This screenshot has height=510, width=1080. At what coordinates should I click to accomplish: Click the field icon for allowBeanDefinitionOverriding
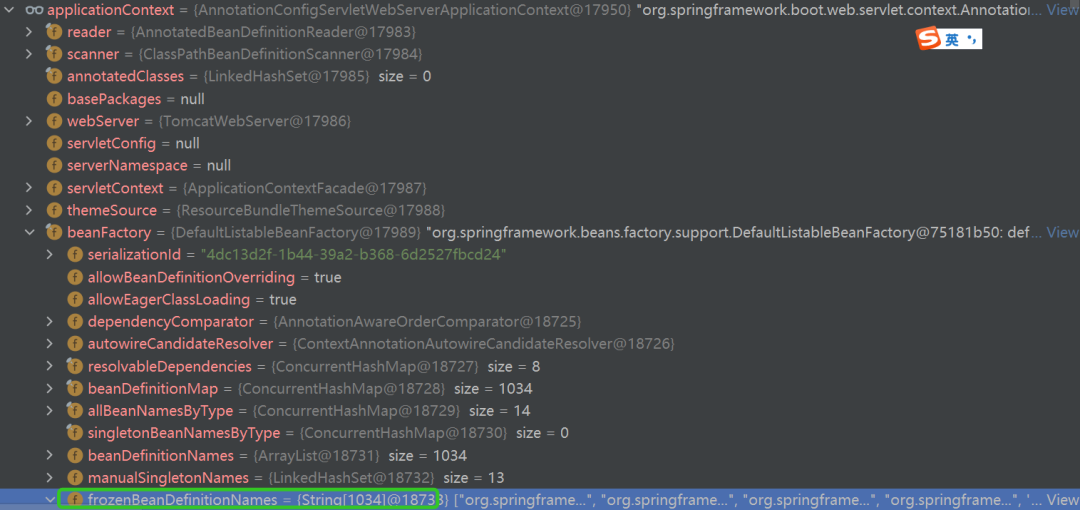tap(74, 277)
